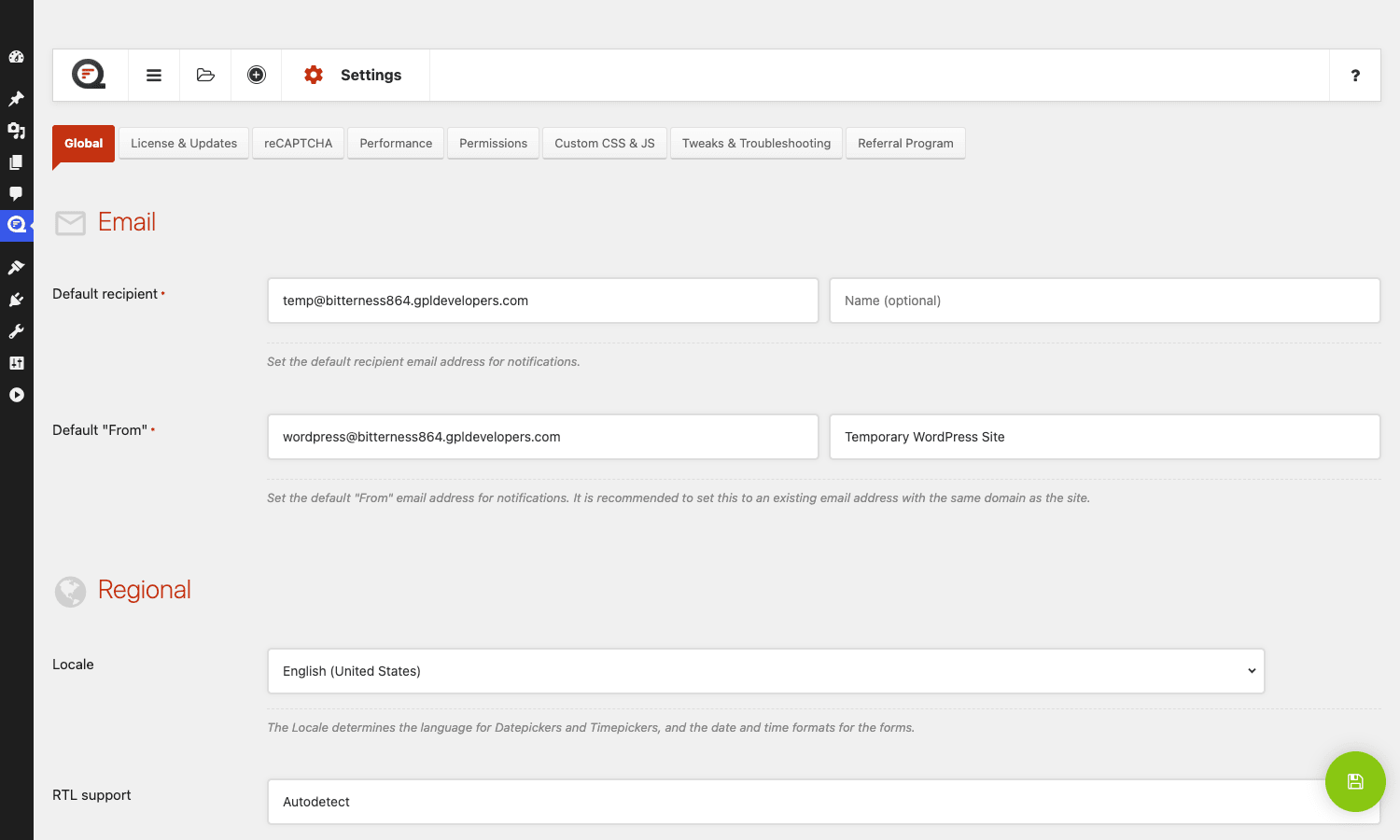This screenshot has width=1400, height=840.
Task: Click the add new form plus icon
Action: [x=257, y=75]
